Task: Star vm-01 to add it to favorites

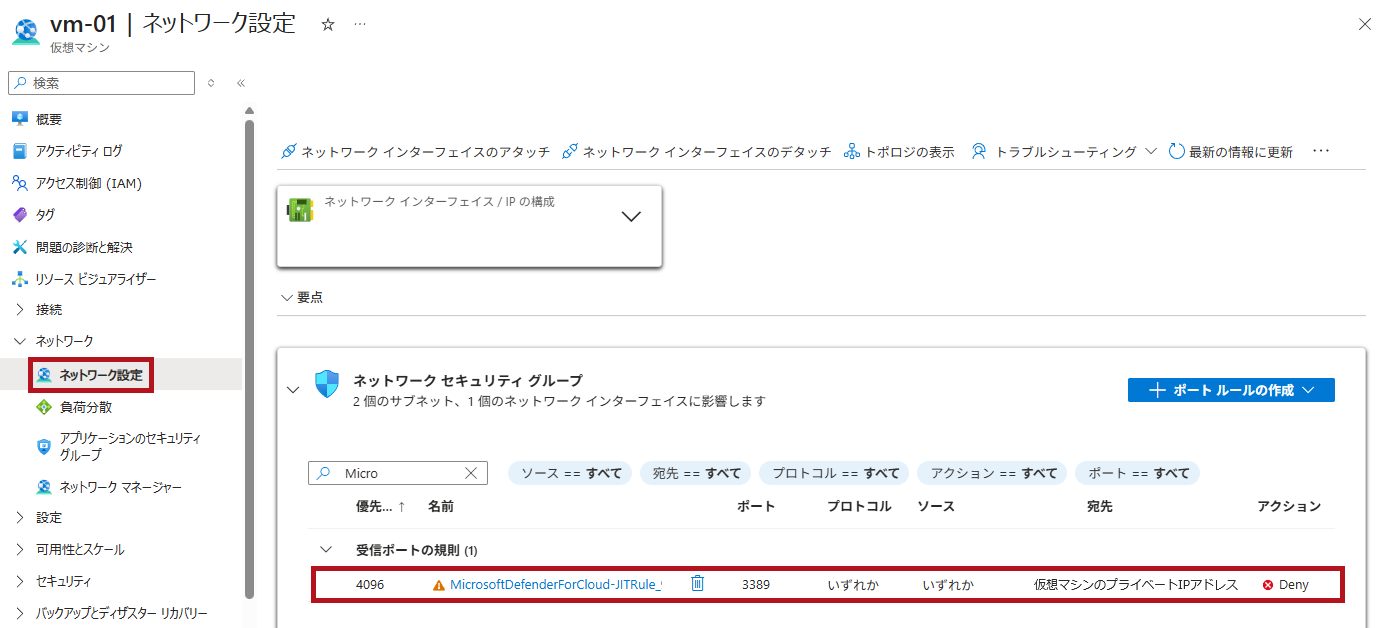Action: coord(327,23)
